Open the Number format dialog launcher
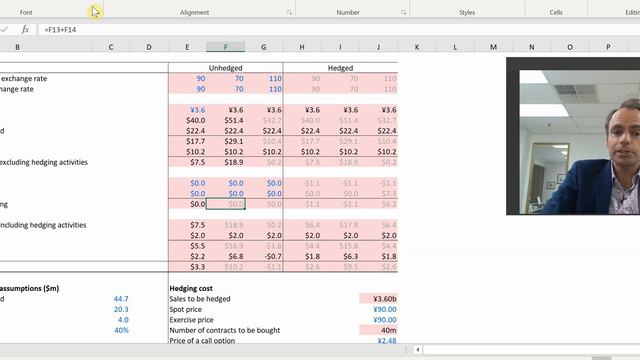 click(404, 13)
